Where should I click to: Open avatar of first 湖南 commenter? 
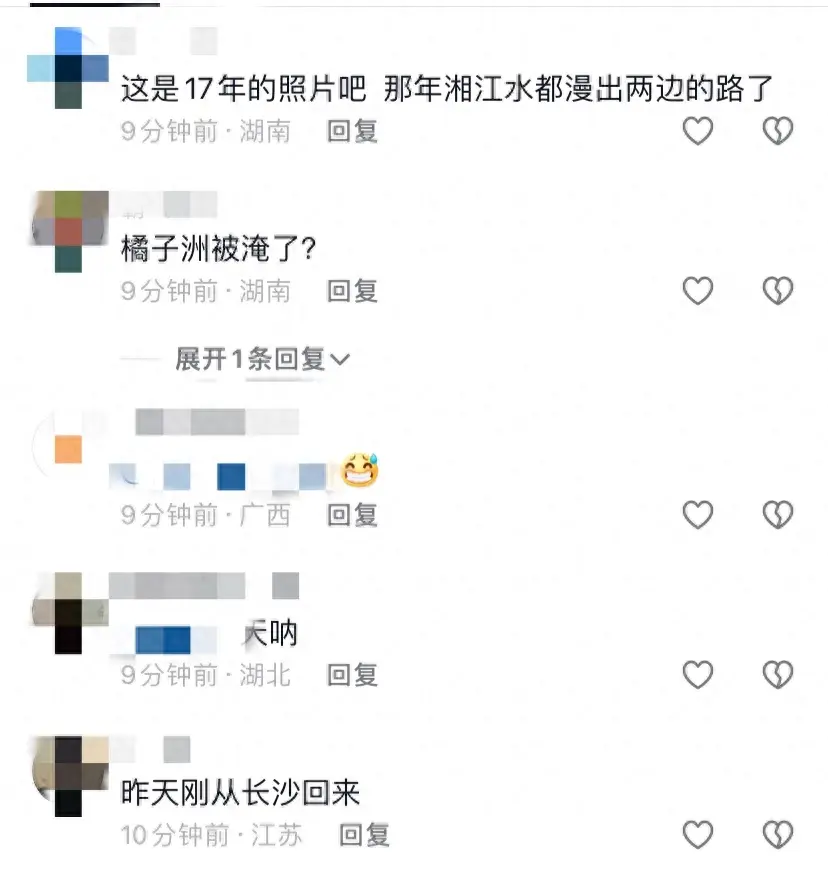(68, 68)
